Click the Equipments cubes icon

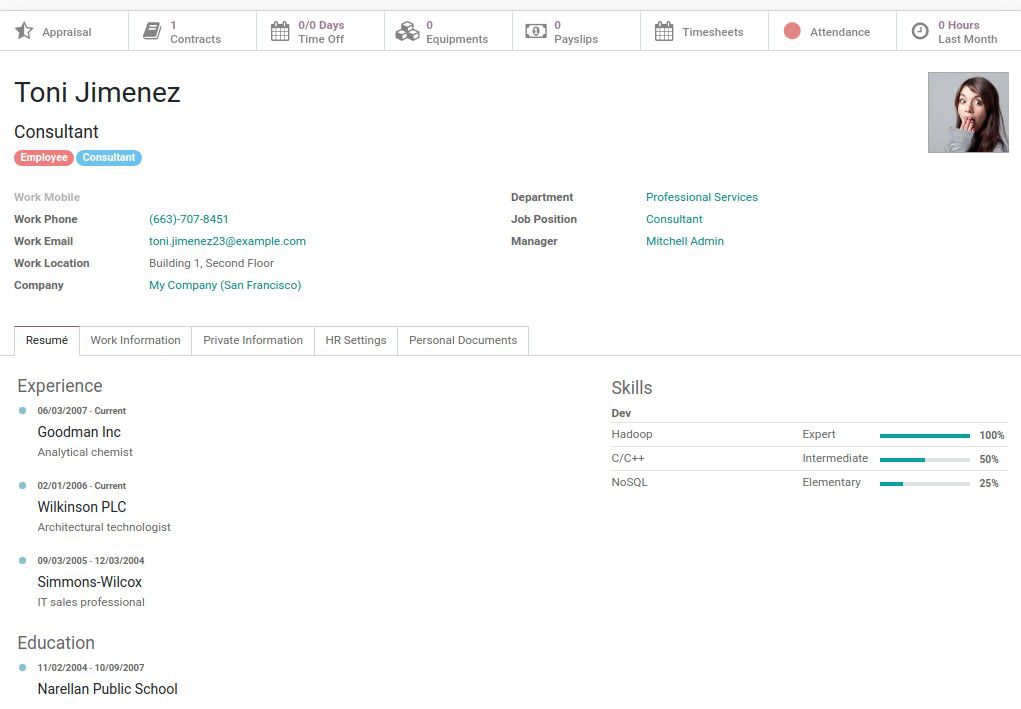[x=408, y=31]
